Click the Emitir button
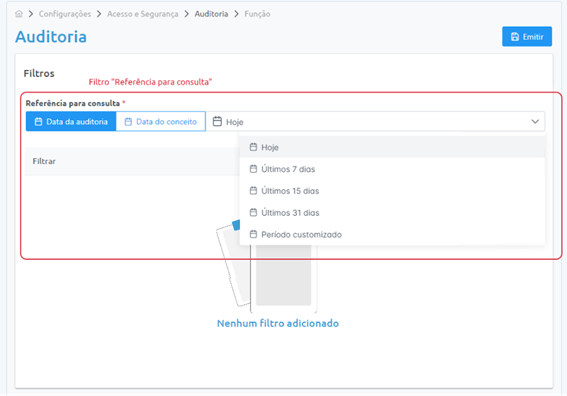The image size is (567, 396). point(527,37)
